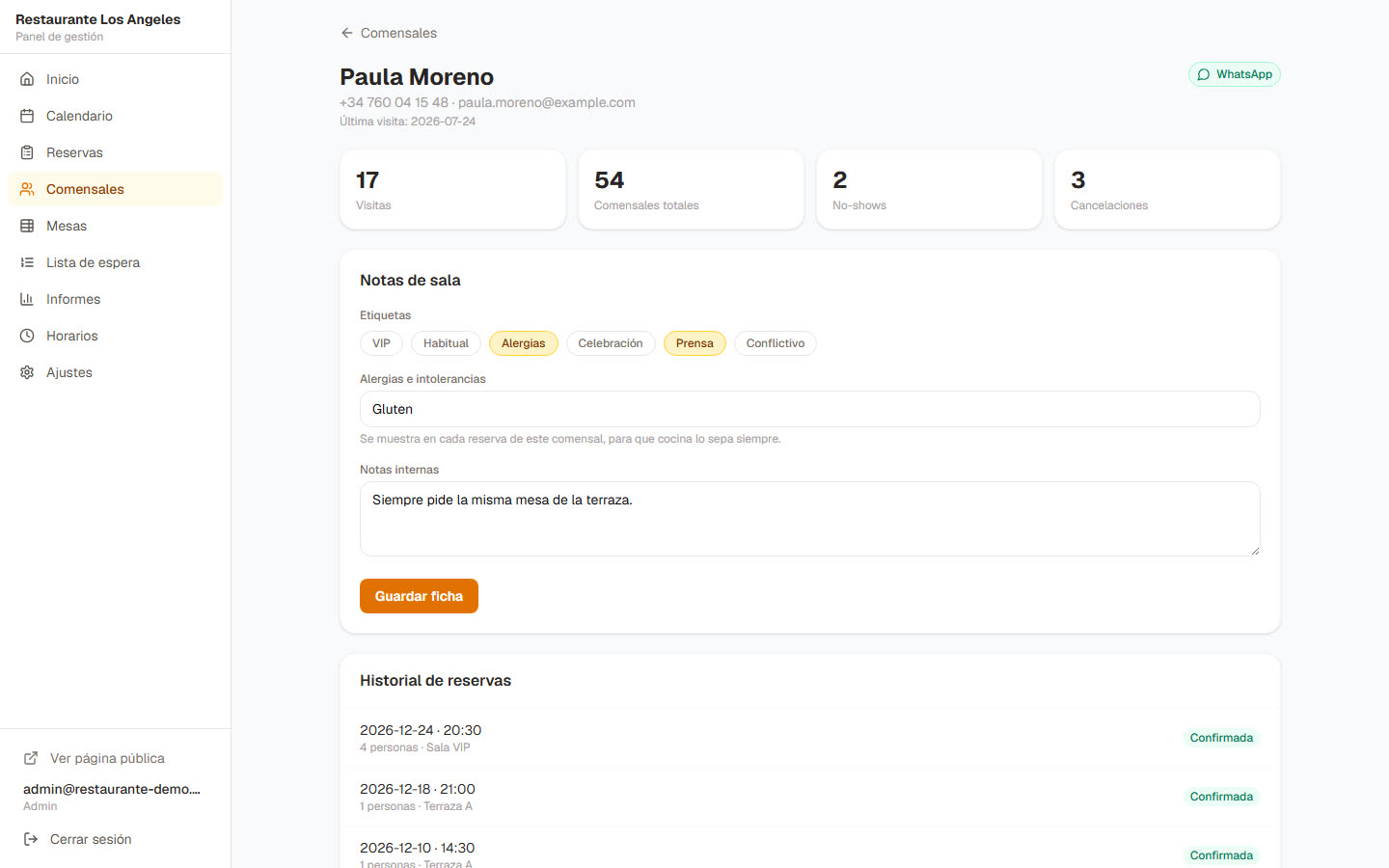Click the Ajustes gear icon
Viewport: 1389px width, 868px height.
(x=27, y=372)
